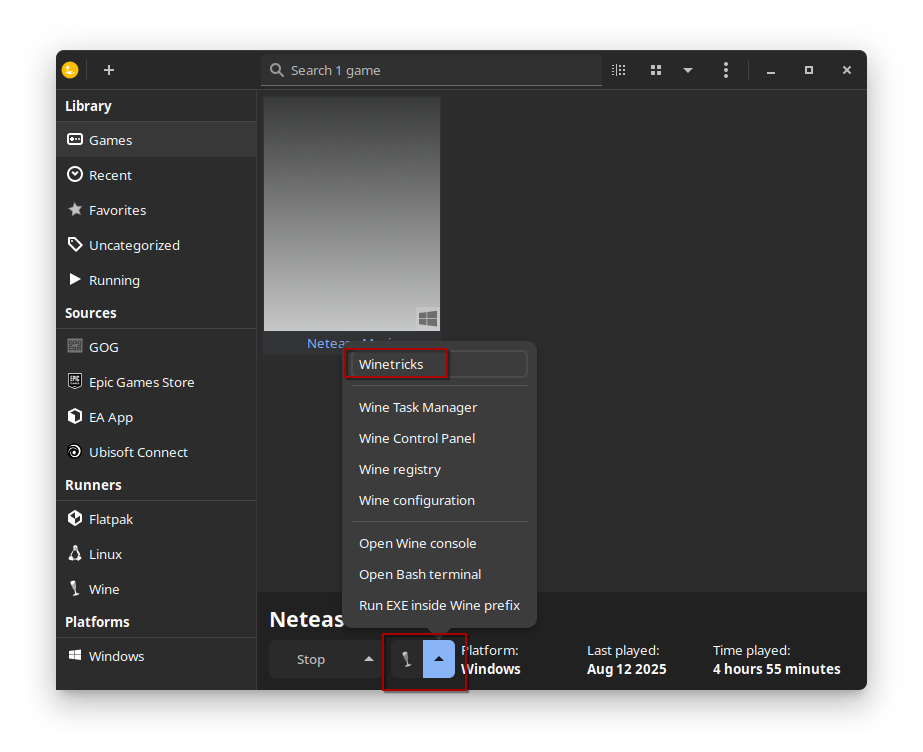Switch to the list view icon
Image resolution: width=923 pixels, height=752 pixels.
click(x=619, y=70)
